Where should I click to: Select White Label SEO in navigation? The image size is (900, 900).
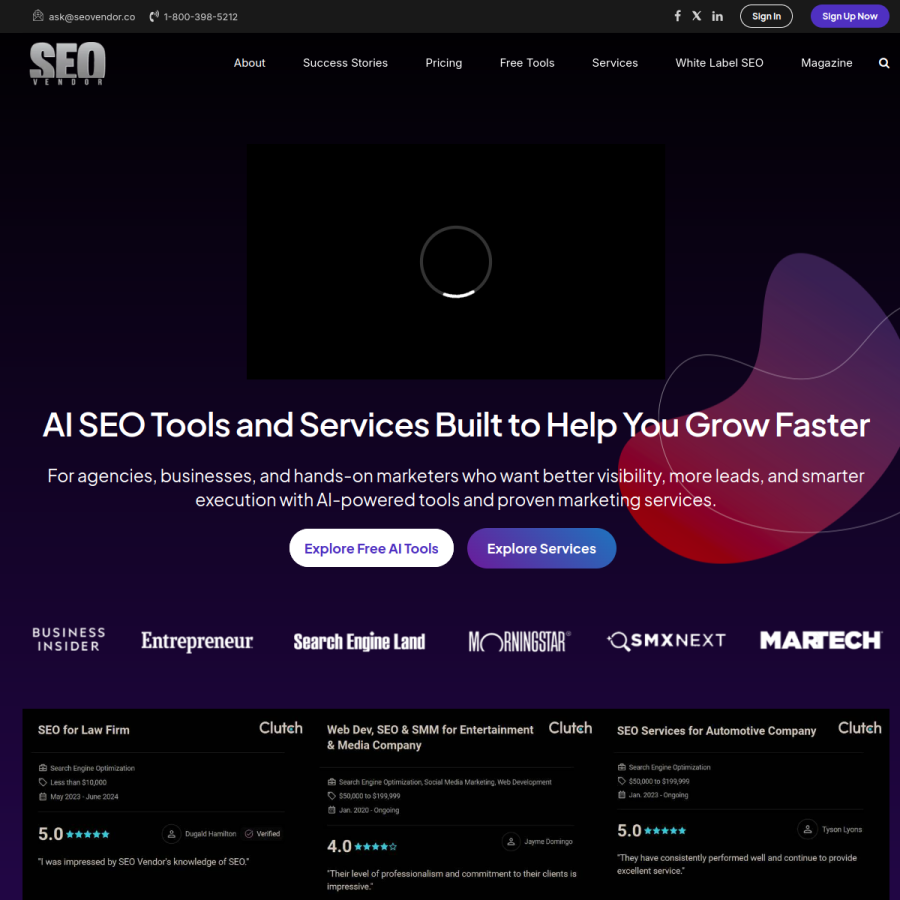[x=719, y=63]
